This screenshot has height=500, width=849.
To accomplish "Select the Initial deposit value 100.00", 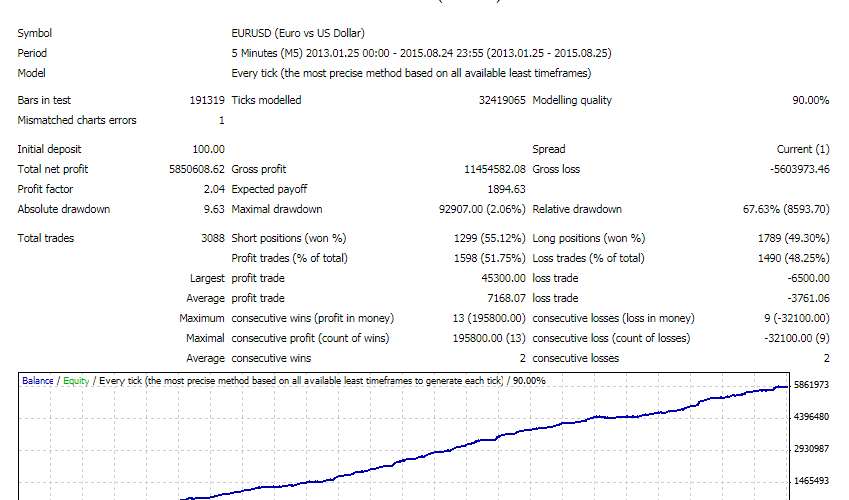I will [208, 149].
